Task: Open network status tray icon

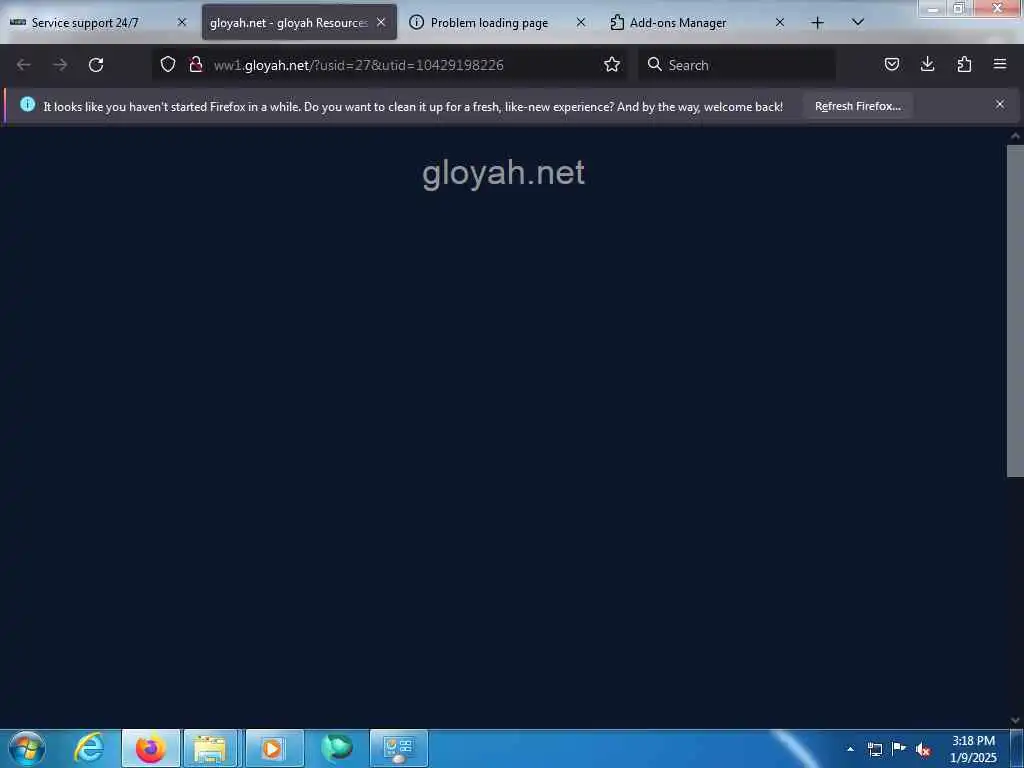Action: pos(874,749)
